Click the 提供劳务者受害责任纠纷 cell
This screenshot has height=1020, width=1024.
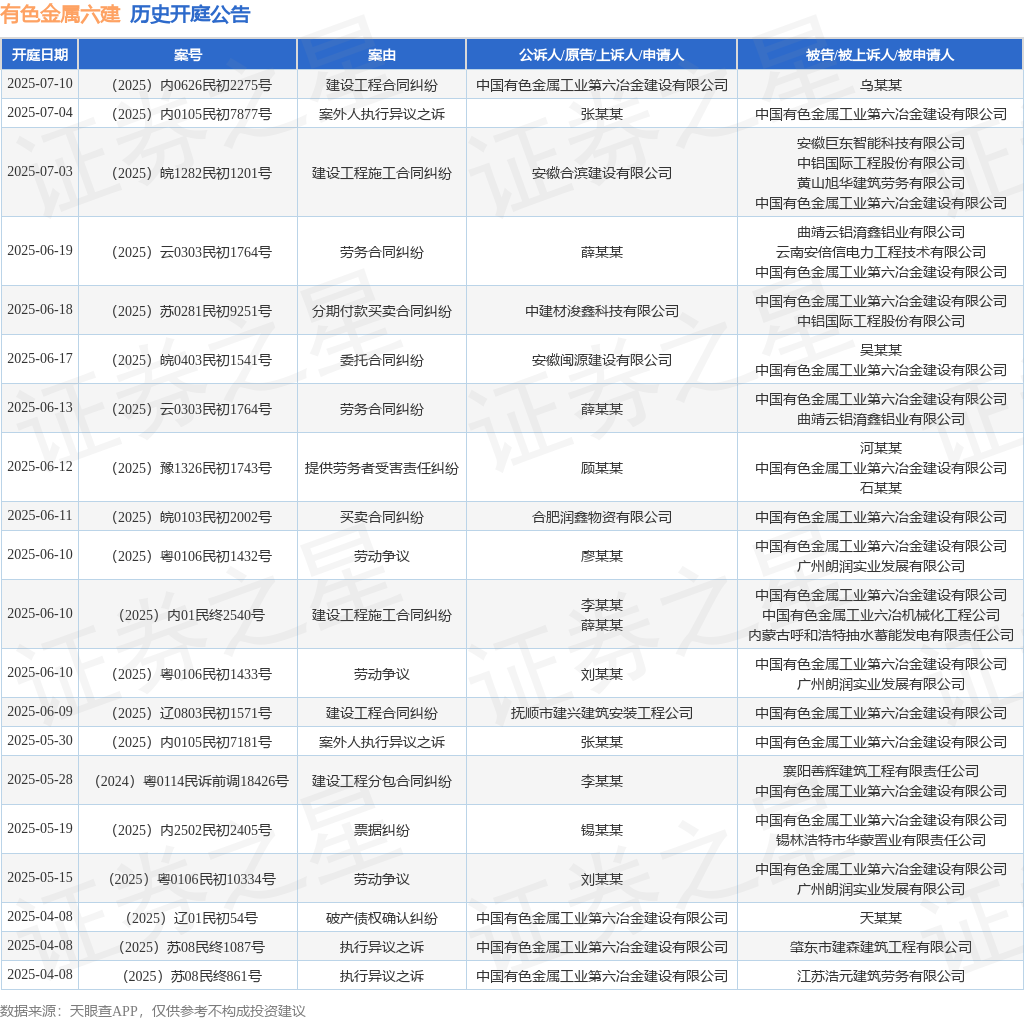(381, 468)
